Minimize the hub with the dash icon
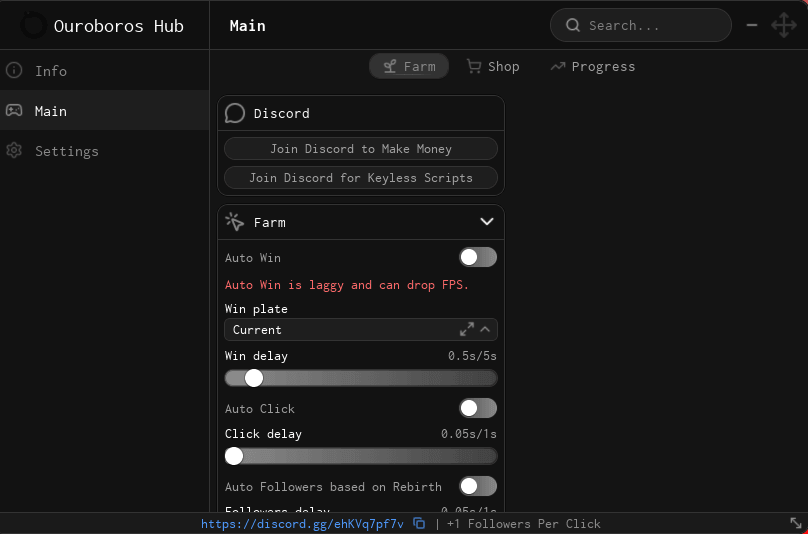Image resolution: width=808 pixels, height=534 pixels. [x=752, y=25]
